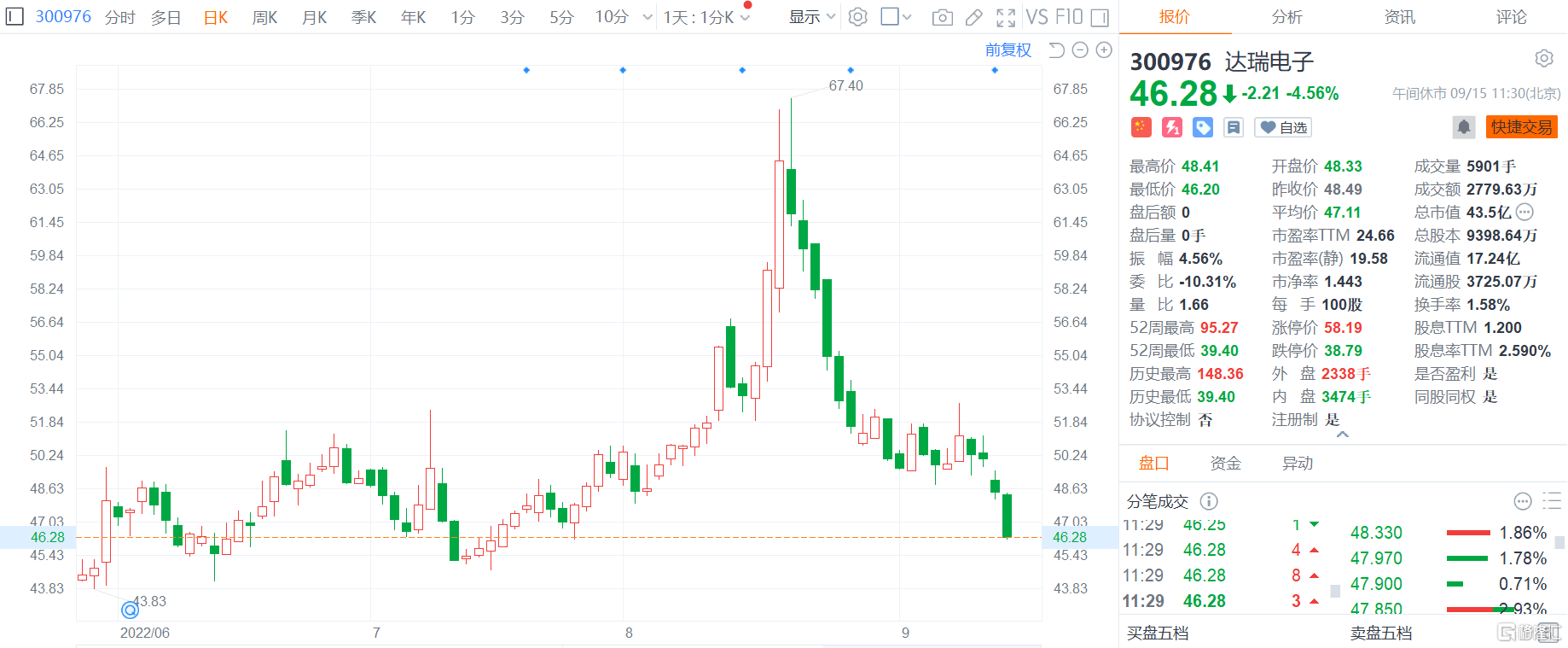Expand chart to fullscreen

(1006, 17)
